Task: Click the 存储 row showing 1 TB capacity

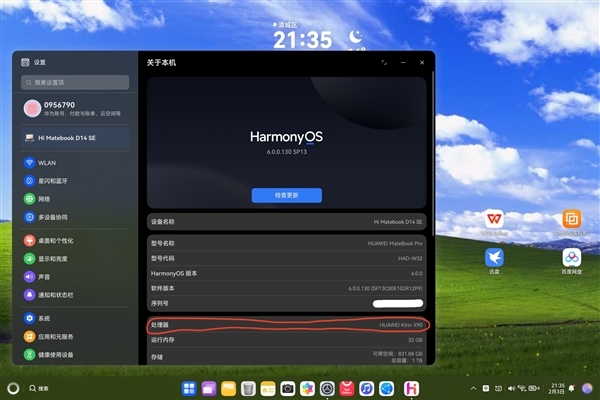Action: [x=287, y=357]
